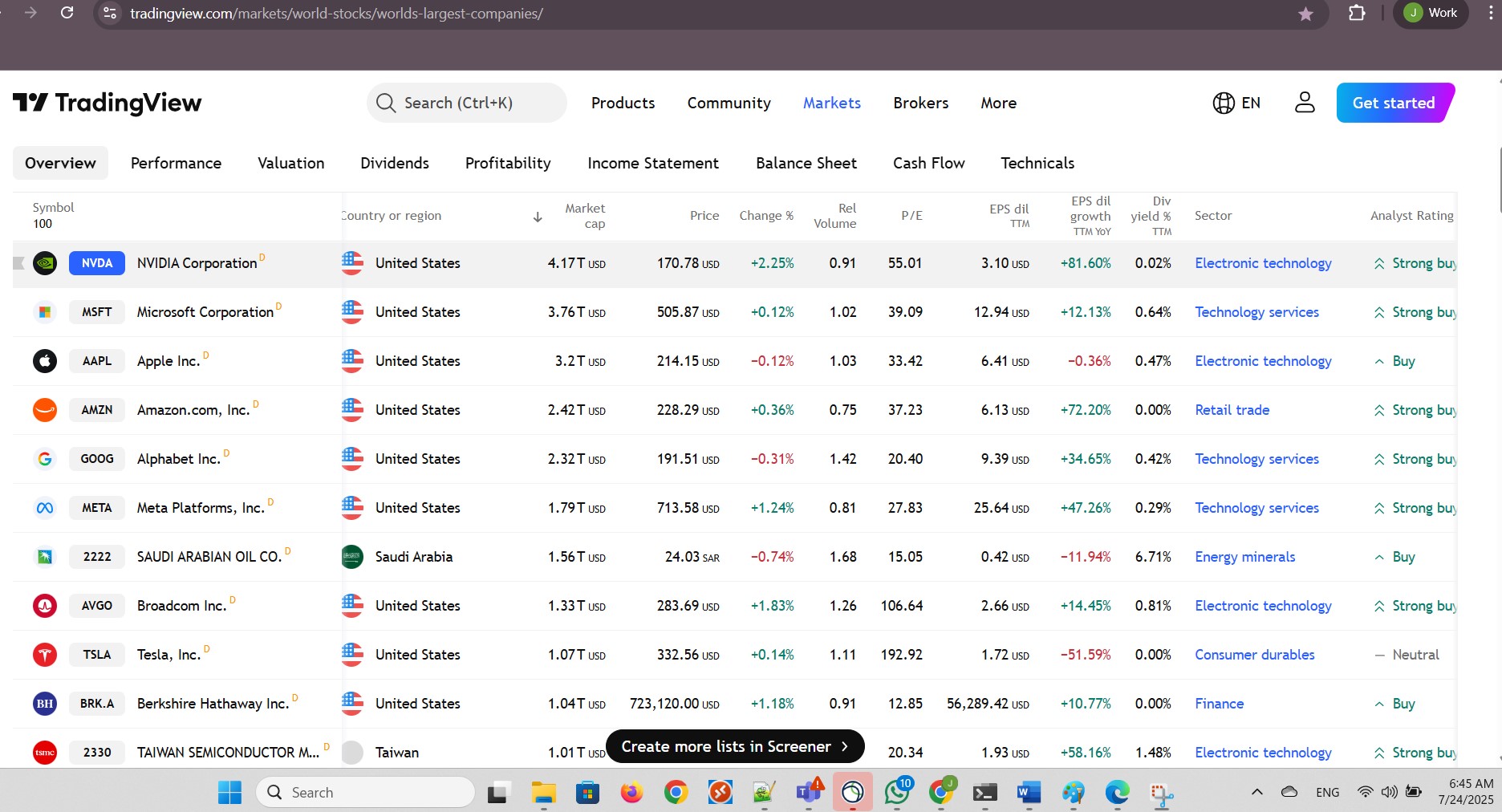Screen dimensions: 1502x812
Task: Click the NVIDIA logo icon
Action: (45, 263)
